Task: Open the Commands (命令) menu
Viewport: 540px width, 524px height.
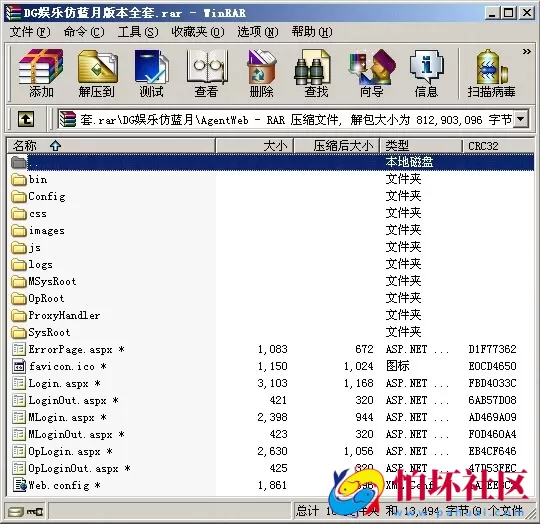Action: point(84,32)
